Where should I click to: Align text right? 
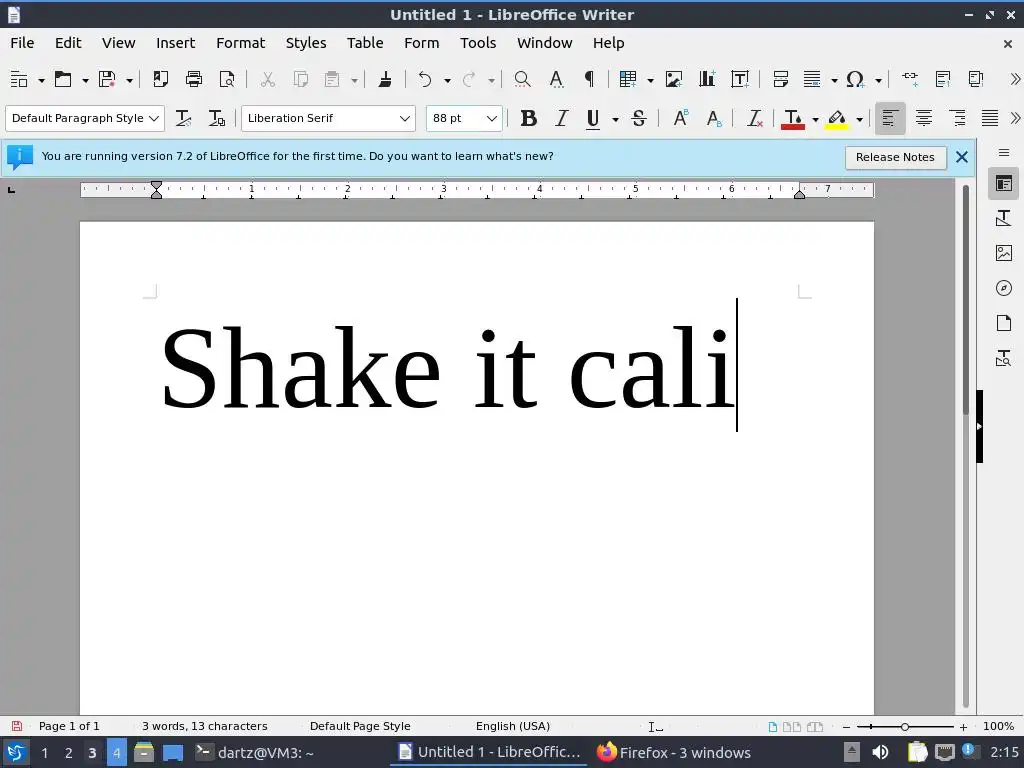(x=957, y=118)
